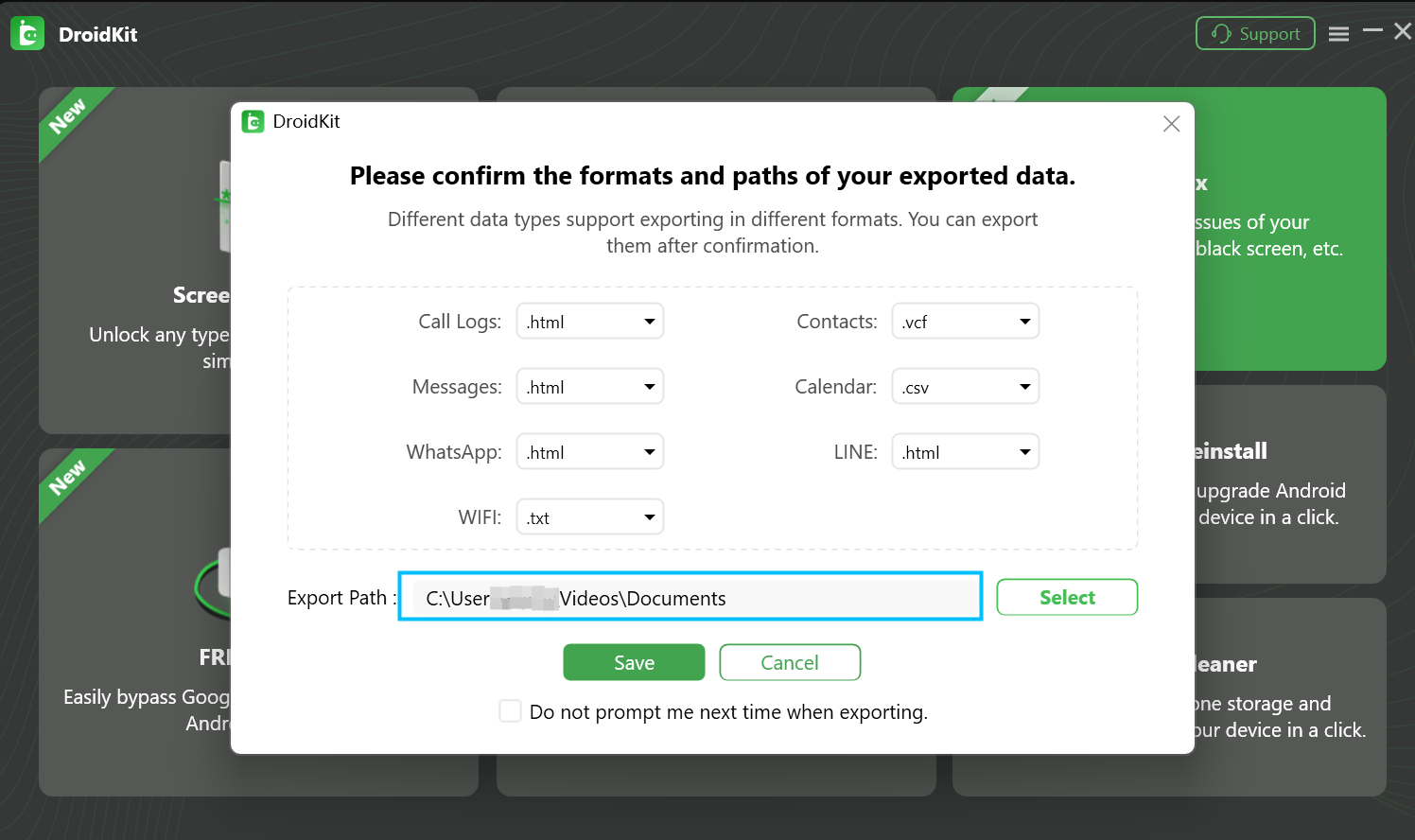Screen dimensions: 1415x840
Task: Cancel the export confirmation
Action: click(790, 662)
